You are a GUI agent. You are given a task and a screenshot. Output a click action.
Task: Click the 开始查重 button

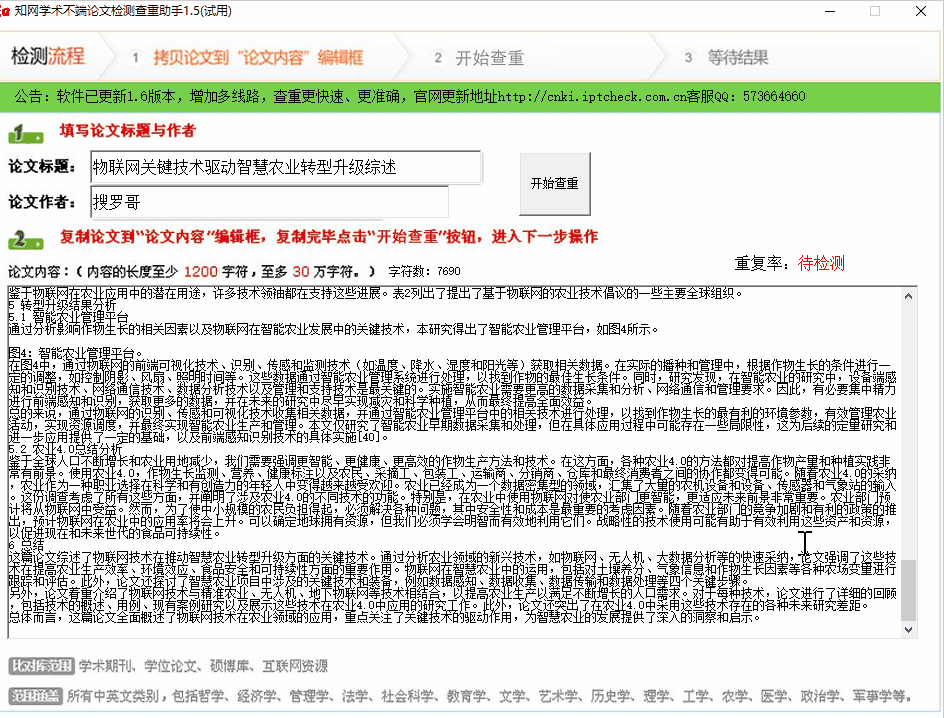(554, 184)
